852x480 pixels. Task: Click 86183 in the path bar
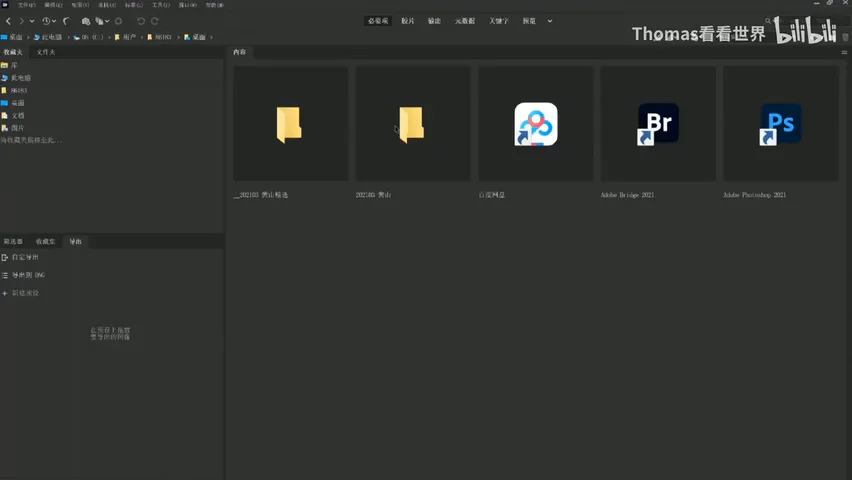[x=159, y=38]
